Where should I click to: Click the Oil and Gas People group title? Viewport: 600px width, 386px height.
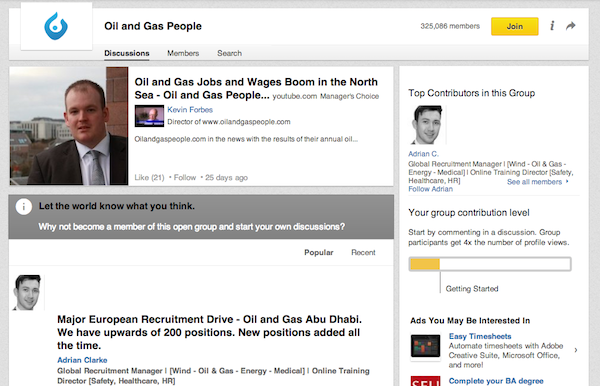(x=153, y=26)
